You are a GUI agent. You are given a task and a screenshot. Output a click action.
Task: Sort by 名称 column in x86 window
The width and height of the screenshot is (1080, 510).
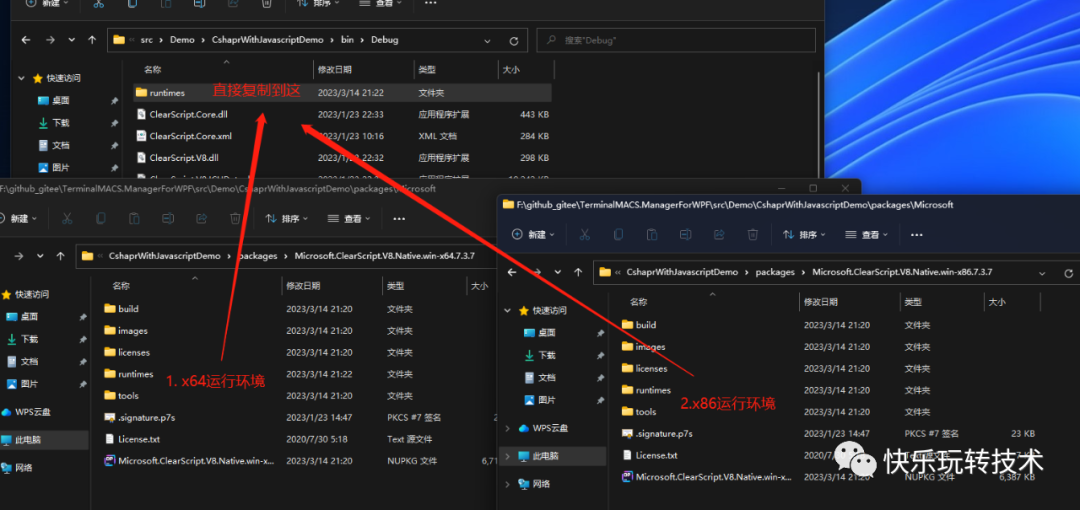click(638, 302)
